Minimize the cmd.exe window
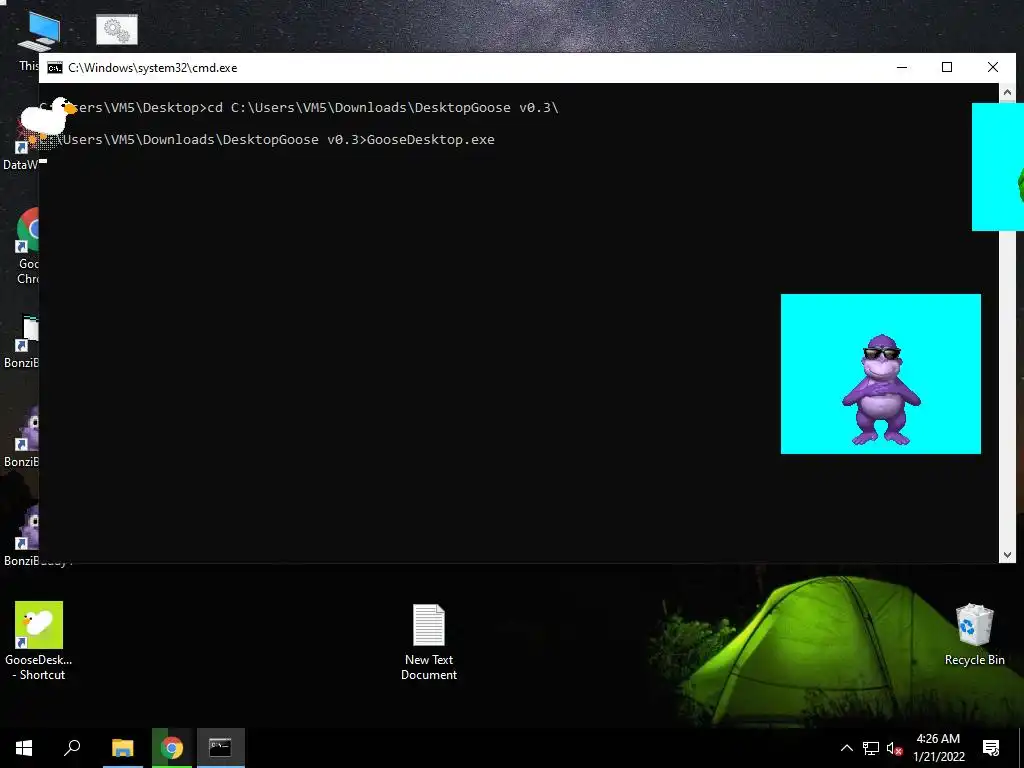Image resolution: width=1024 pixels, height=768 pixels. tap(902, 67)
